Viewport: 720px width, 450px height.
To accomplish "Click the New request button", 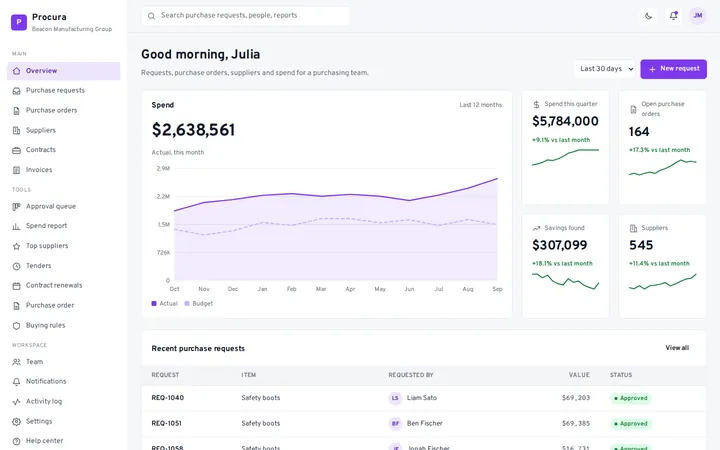I will [674, 69].
